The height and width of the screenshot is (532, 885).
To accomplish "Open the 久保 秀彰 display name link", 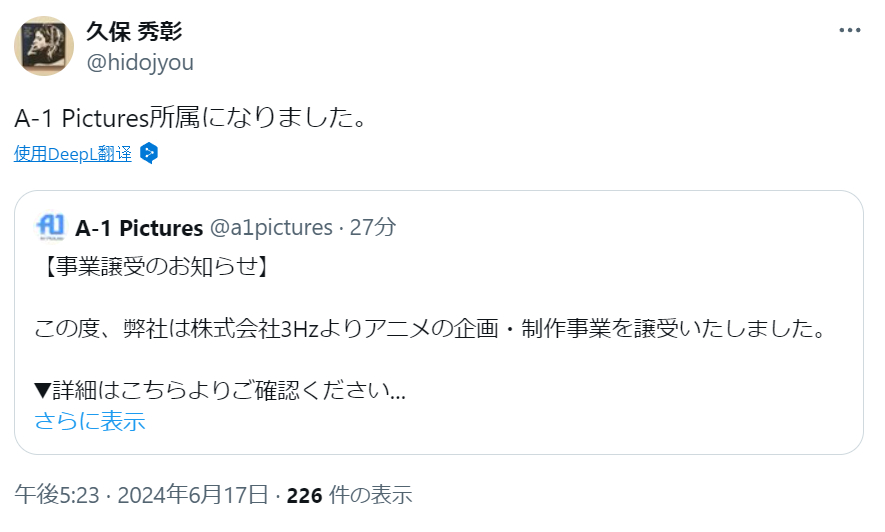I will 135,31.
